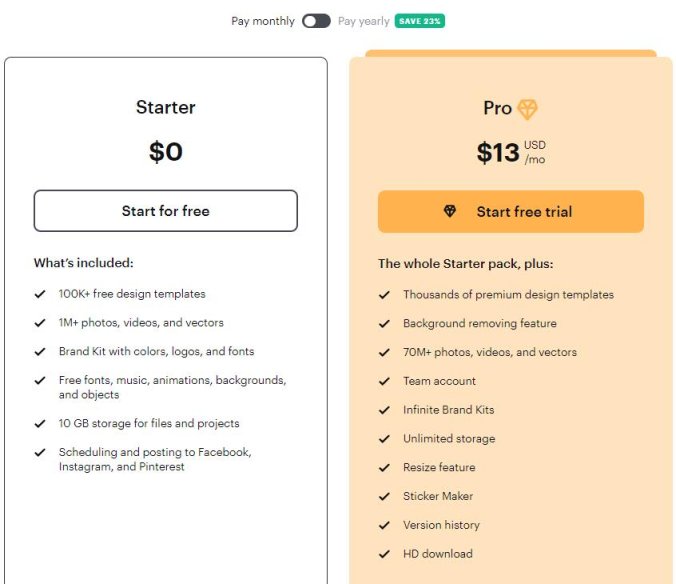Click the SAVE 23% badge

(x=420, y=21)
